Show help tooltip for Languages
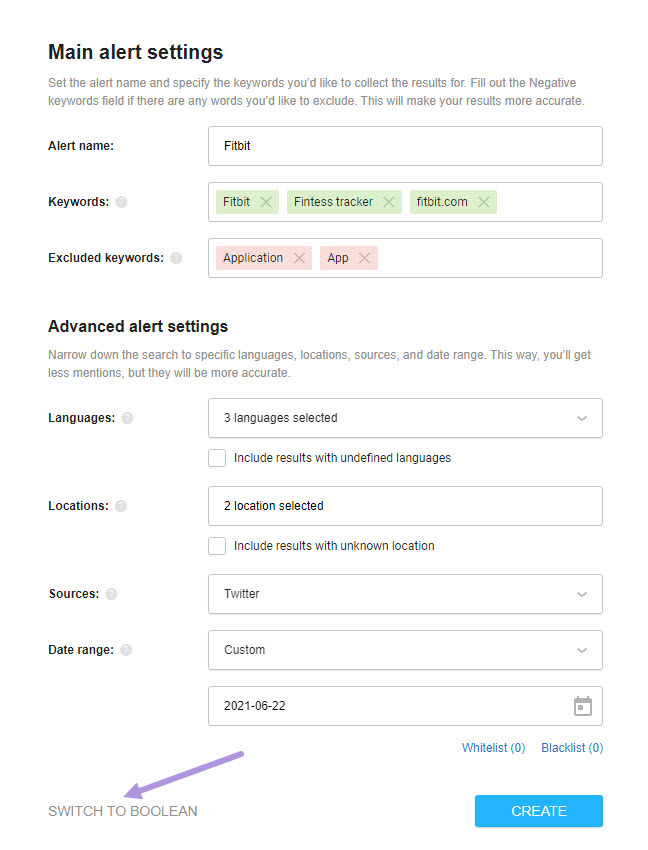This screenshot has width=648, height=850. pyautogui.click(x=127, y=418)
